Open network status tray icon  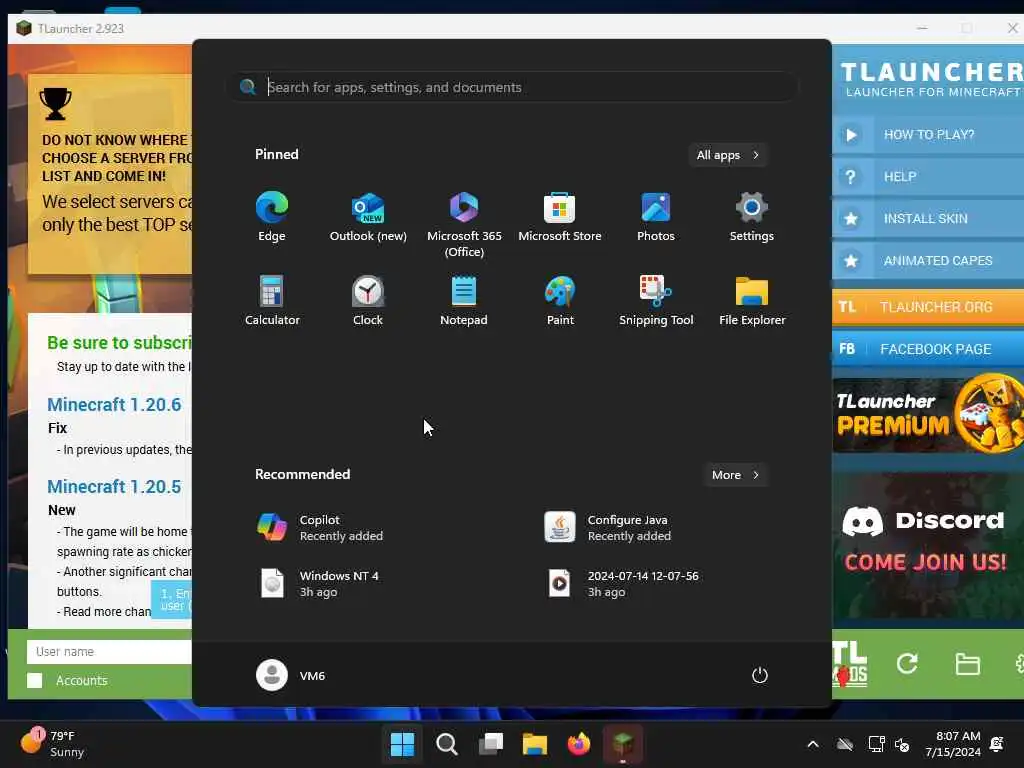[876, 744]
